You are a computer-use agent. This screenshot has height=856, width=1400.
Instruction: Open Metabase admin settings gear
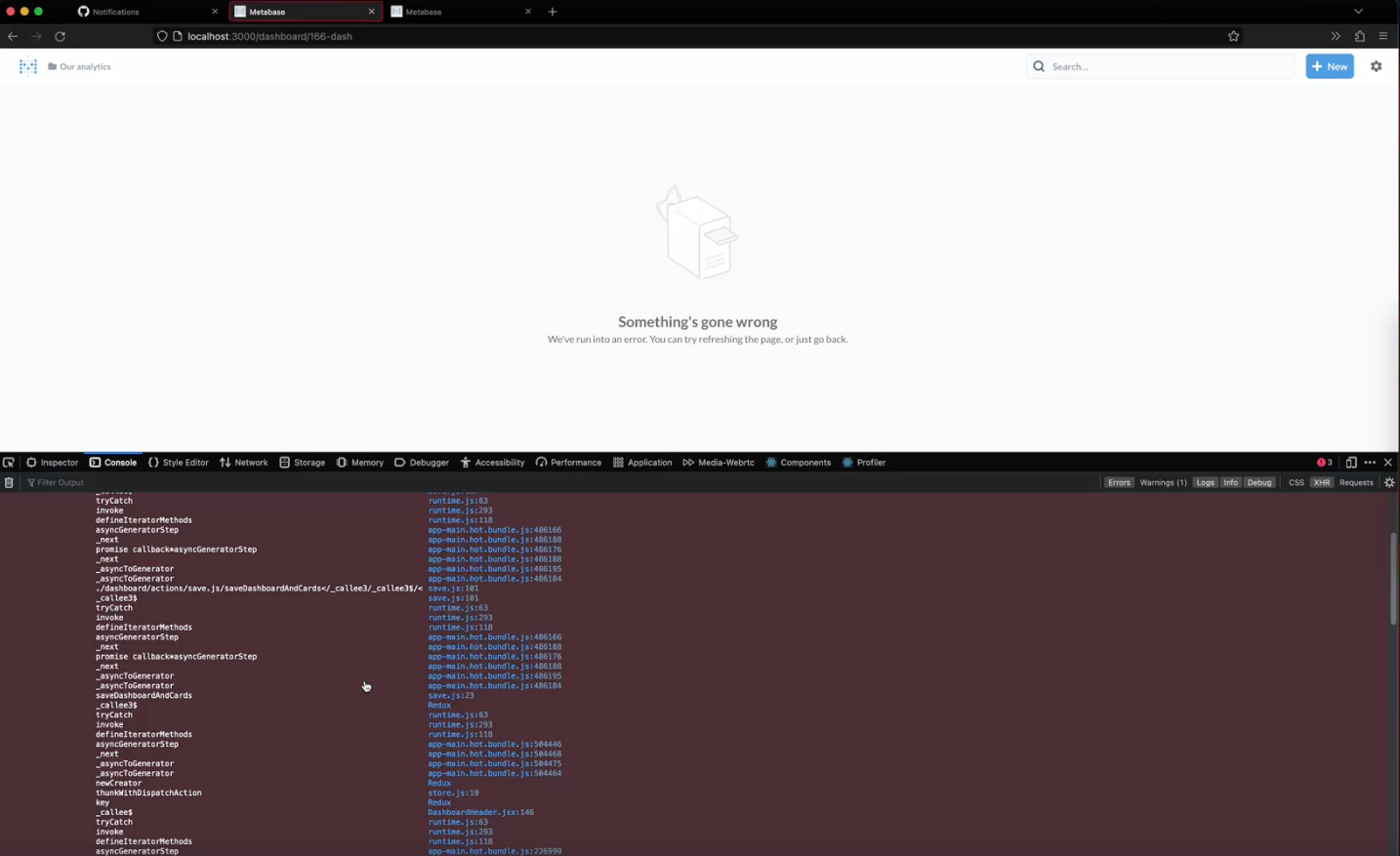(x=1377, y=65)
